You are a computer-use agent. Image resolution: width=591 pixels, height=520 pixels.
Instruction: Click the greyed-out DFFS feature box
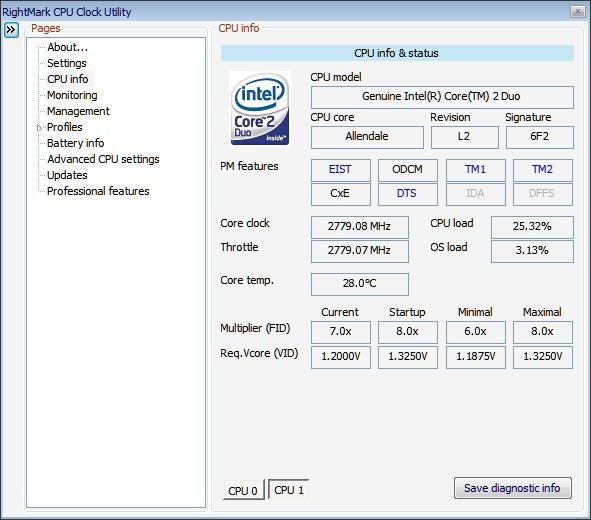543,194
